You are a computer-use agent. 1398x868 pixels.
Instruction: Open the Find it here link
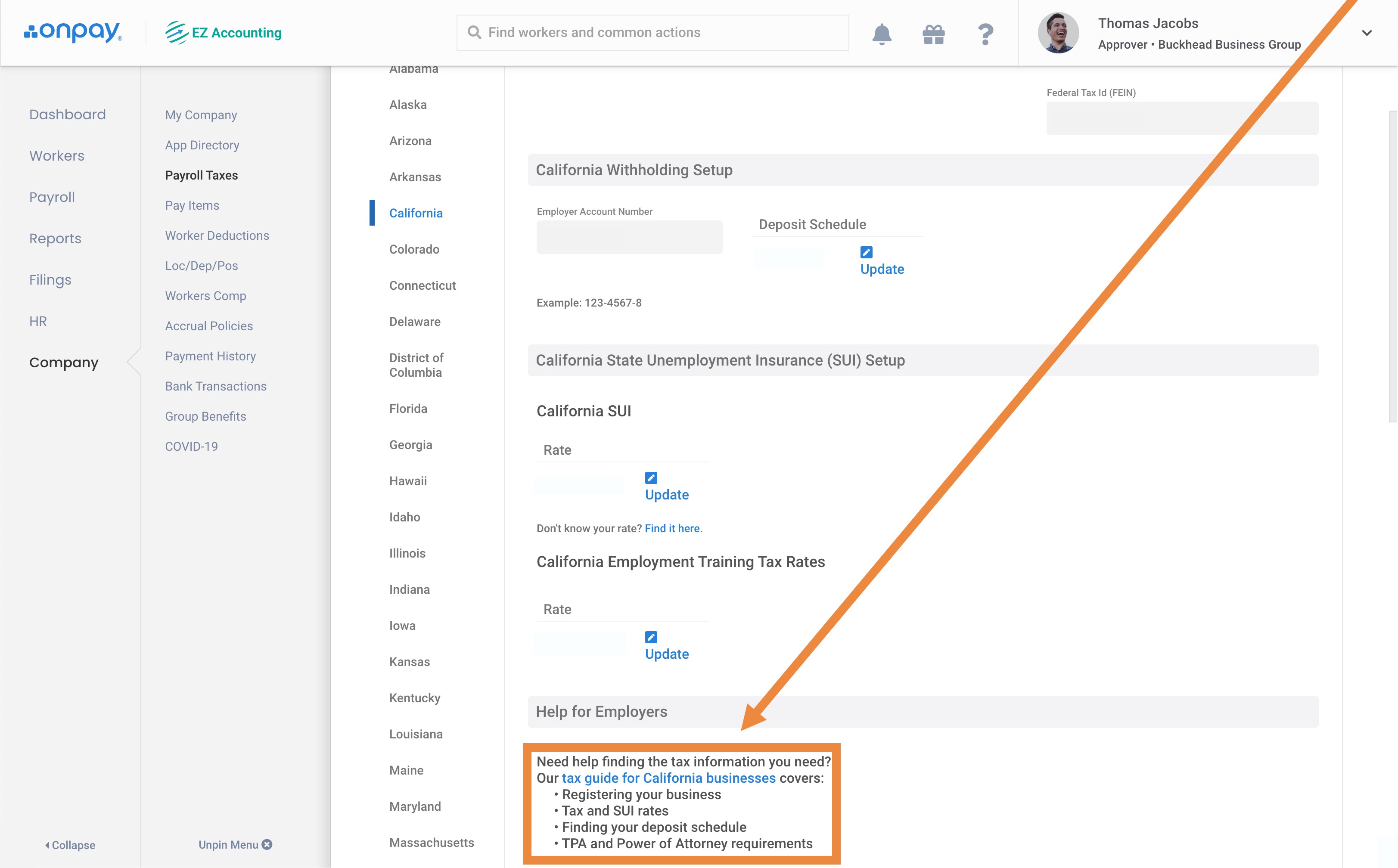tap(672, 528)
